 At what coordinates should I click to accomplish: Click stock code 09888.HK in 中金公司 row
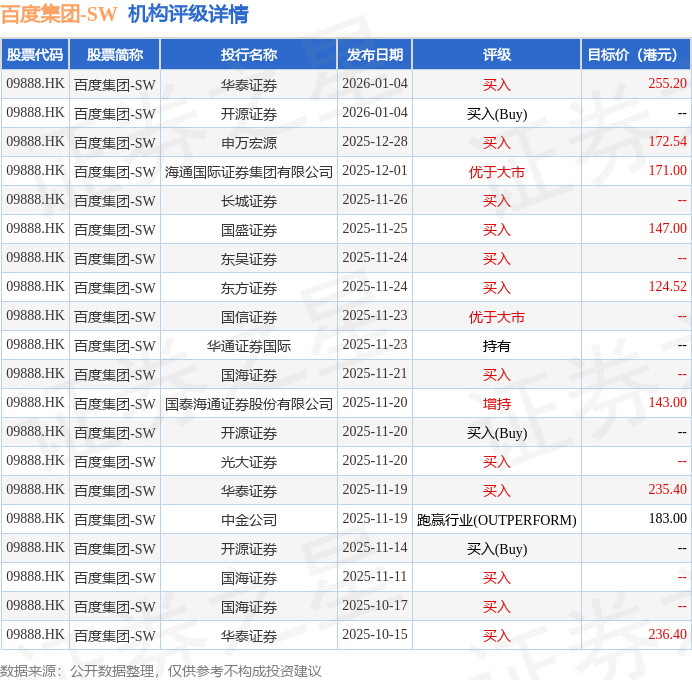click(35, 518)
